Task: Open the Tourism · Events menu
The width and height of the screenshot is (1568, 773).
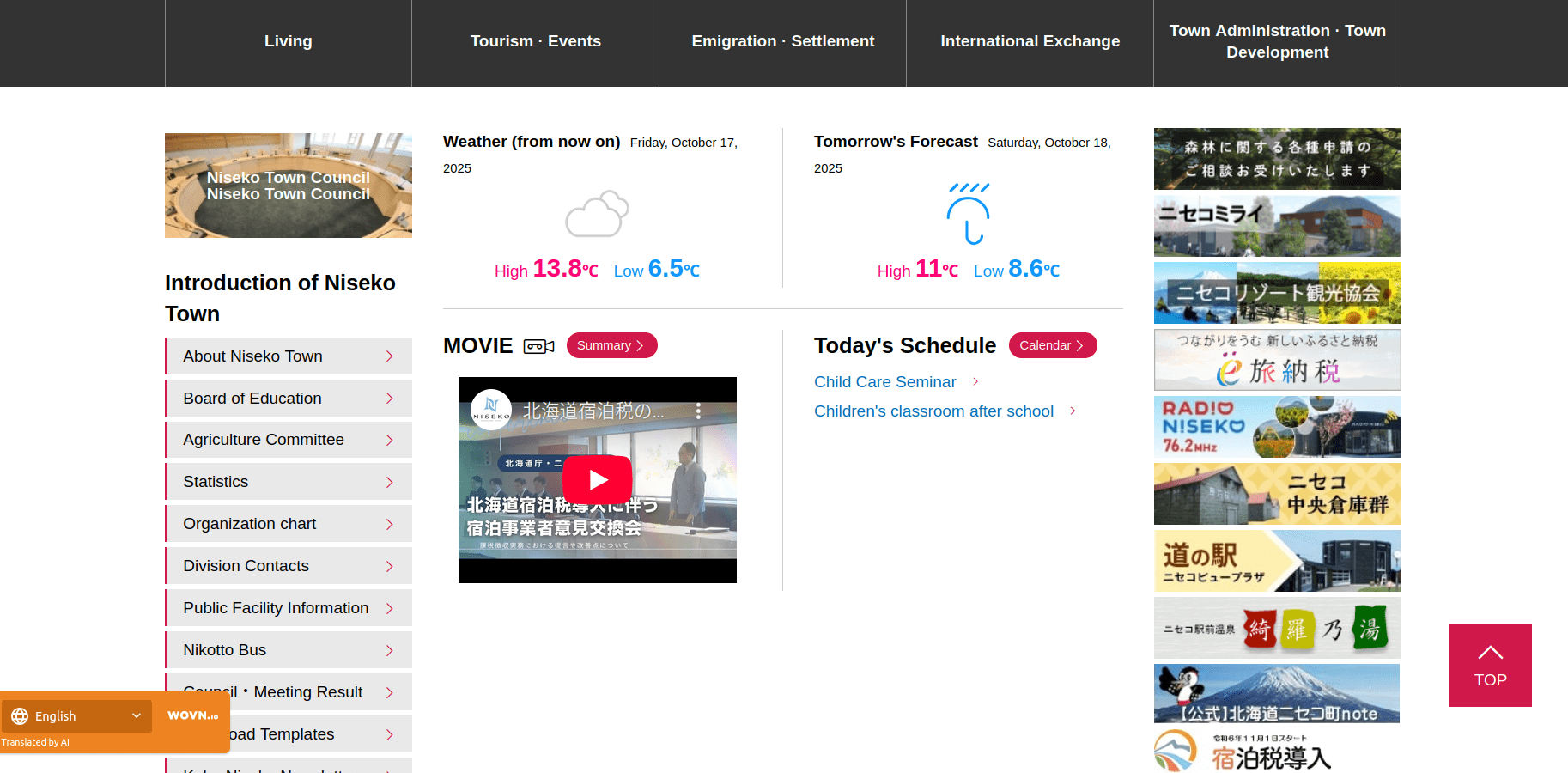Action: tap(535, 41)
